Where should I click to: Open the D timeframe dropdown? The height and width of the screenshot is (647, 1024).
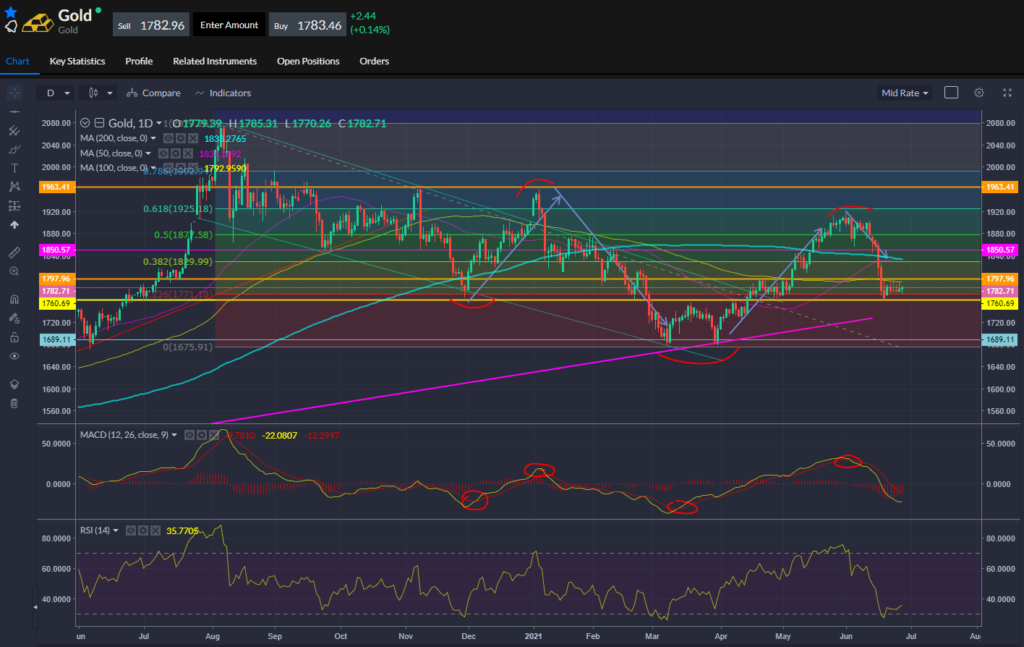click(x=57, y=93)
